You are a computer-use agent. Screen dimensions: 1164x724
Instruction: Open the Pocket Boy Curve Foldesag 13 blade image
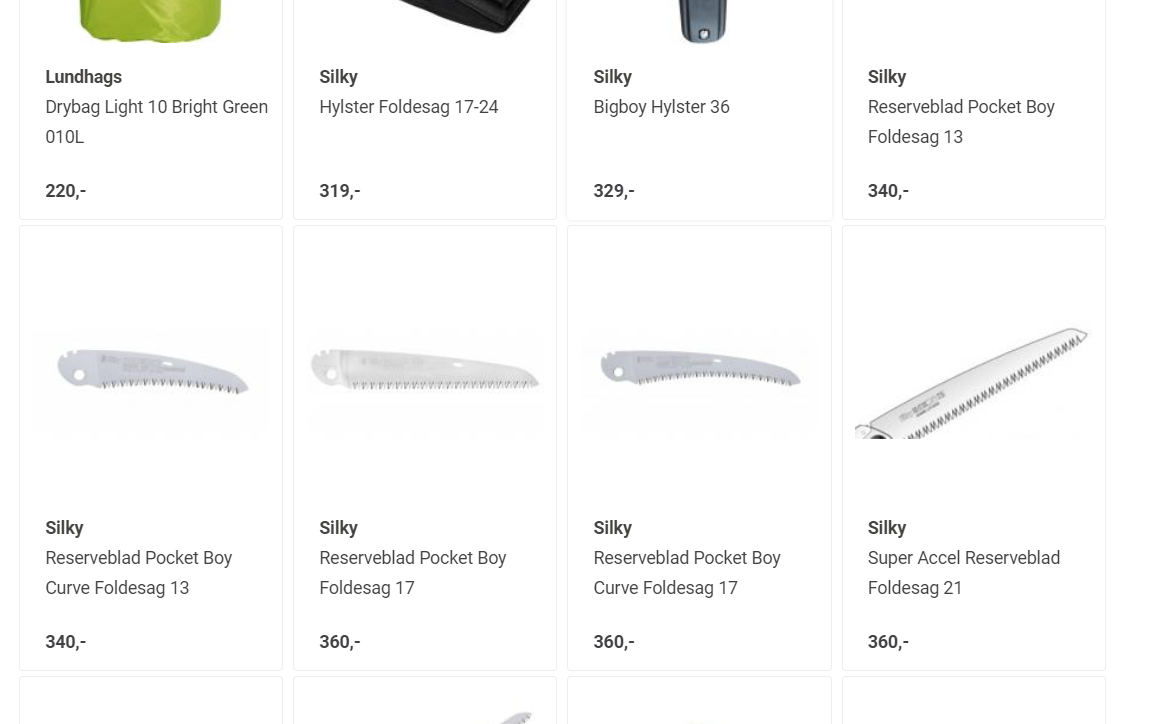click(151, 374)
